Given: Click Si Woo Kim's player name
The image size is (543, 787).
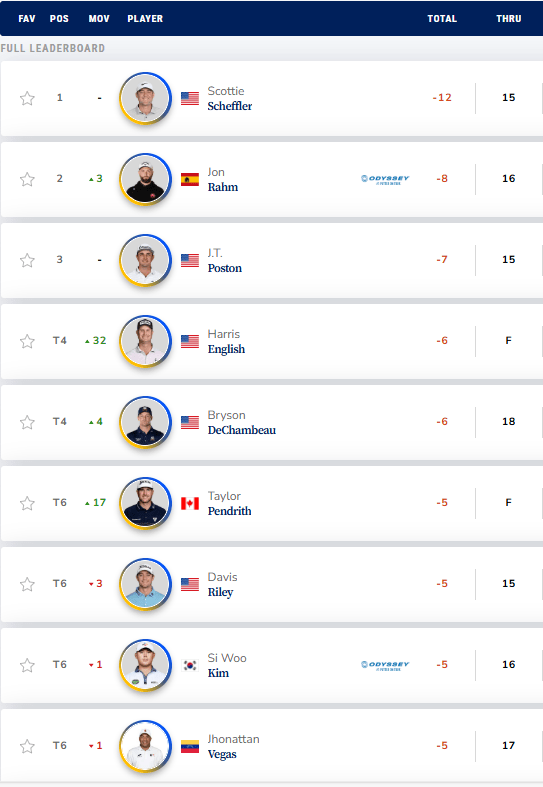Looking at the screenshot, I should click(227, 665).
